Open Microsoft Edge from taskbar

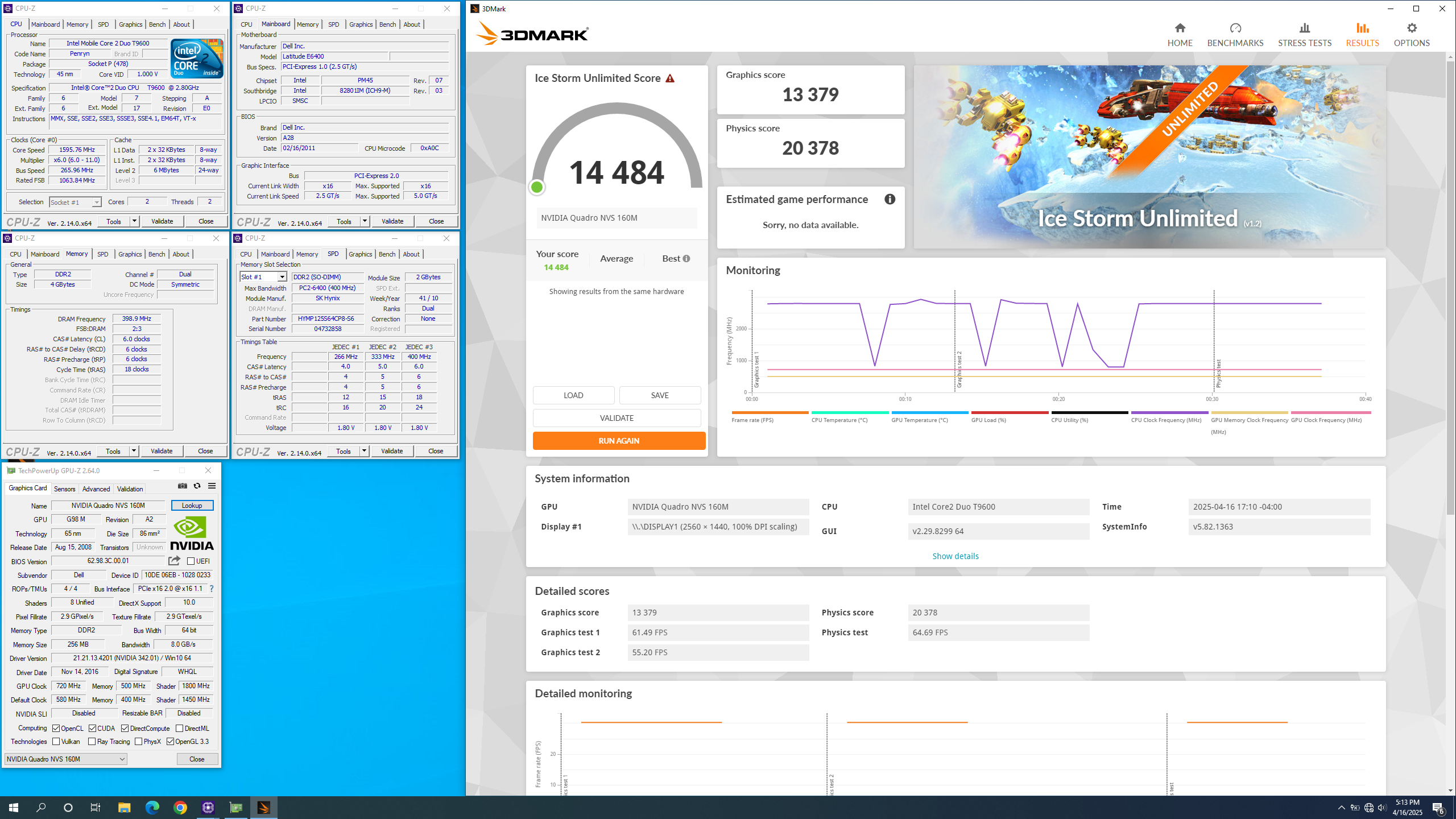(152, 807)
